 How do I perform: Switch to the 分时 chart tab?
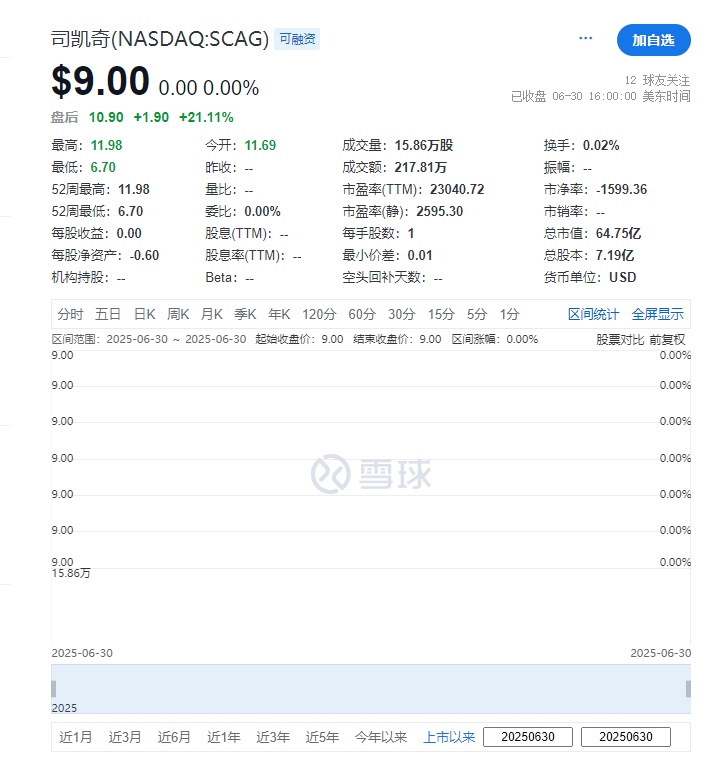[70, 314]
